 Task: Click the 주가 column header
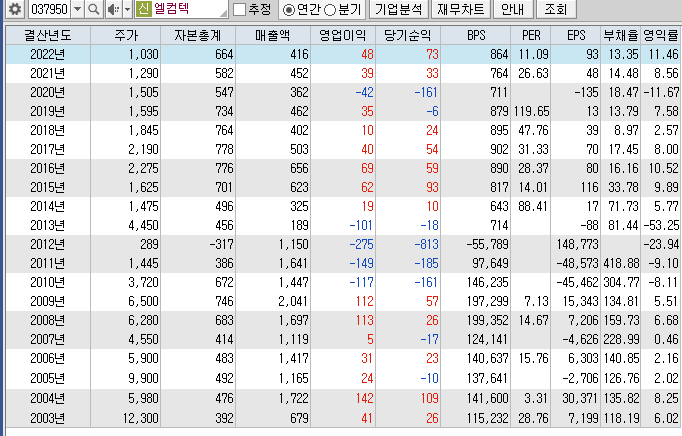coord(126,35)
